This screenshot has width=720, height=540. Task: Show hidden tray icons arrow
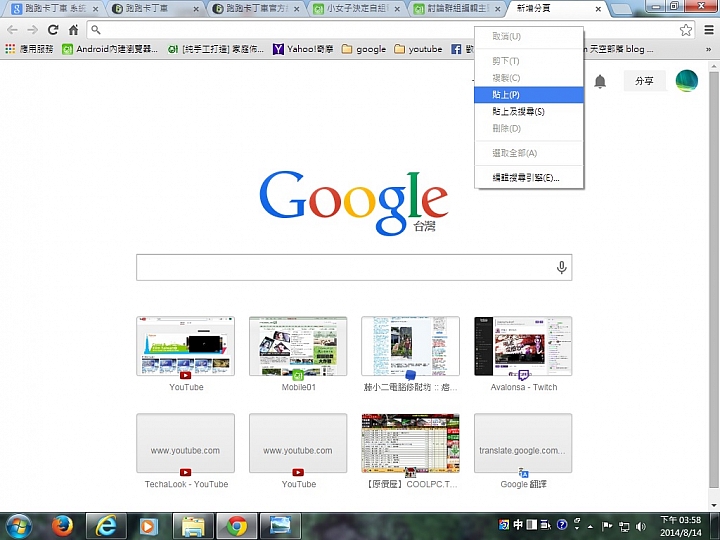[x=591, y=526]
